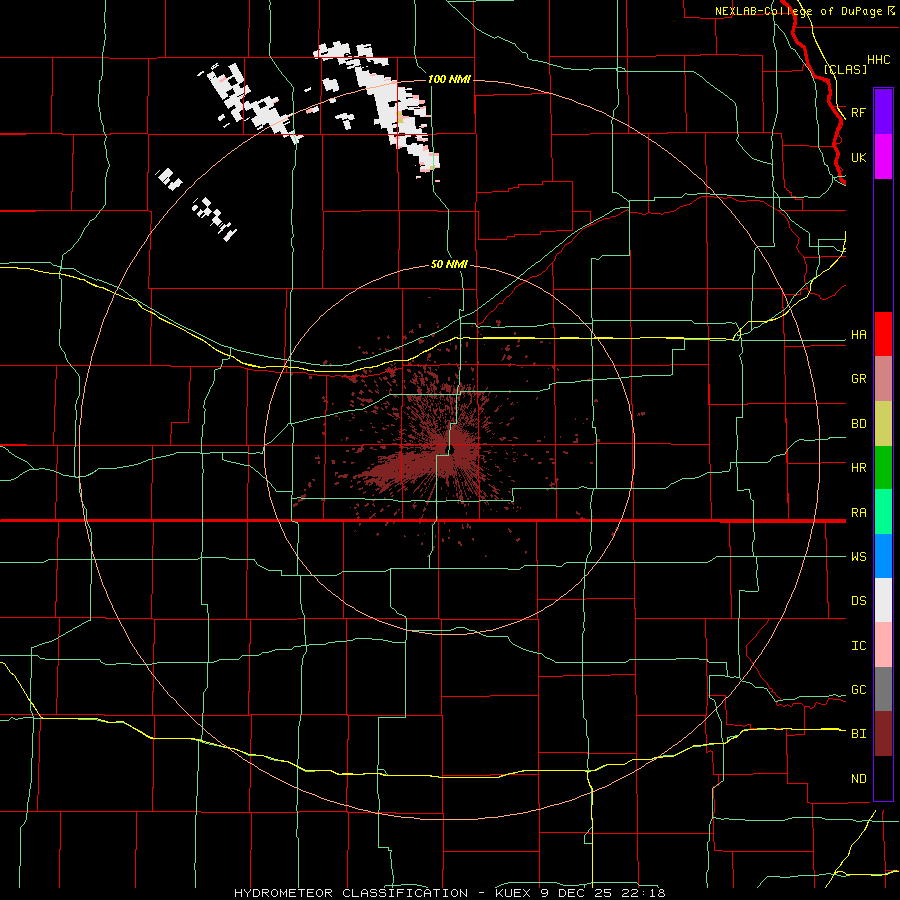Image resolution: width=900 pixels, height=900 pixels.
Task: Click the RA light-green legend swatch
Action: pos(883,512)
